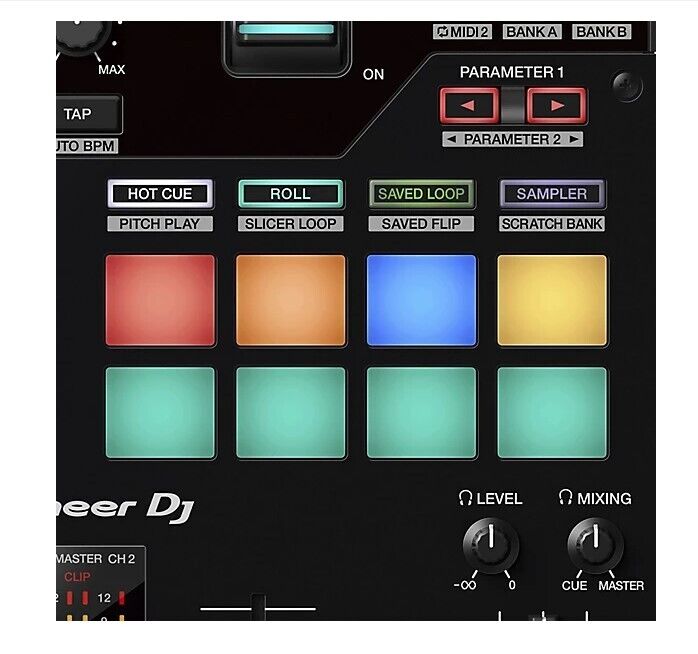Image resolution: width=698 pixels, height=654 pixels.
Task: Click Parameter 1 left arrow button
Action: (469, 106)
